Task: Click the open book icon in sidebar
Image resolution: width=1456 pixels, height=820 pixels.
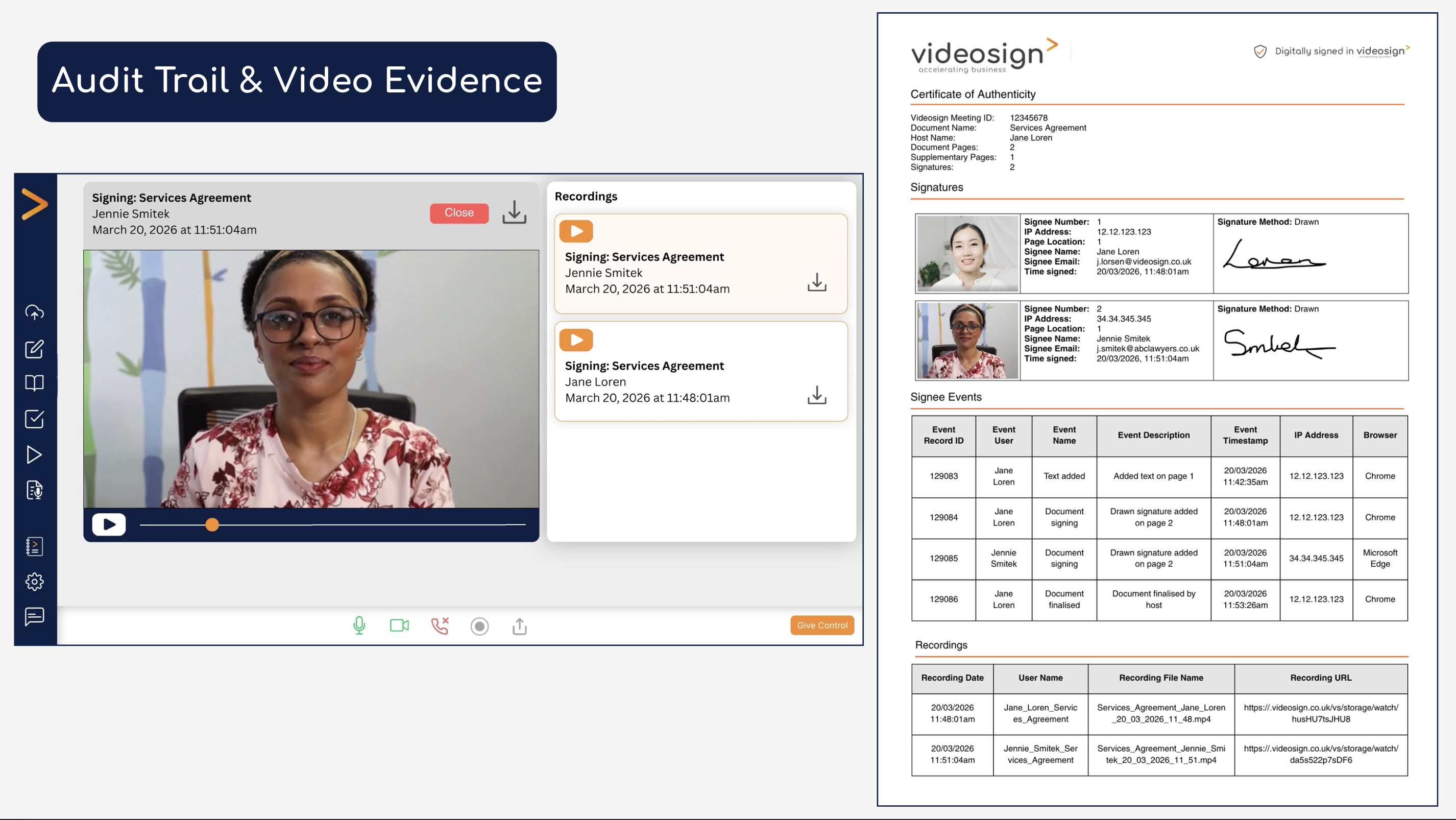Action: click(x=35, y=383)
